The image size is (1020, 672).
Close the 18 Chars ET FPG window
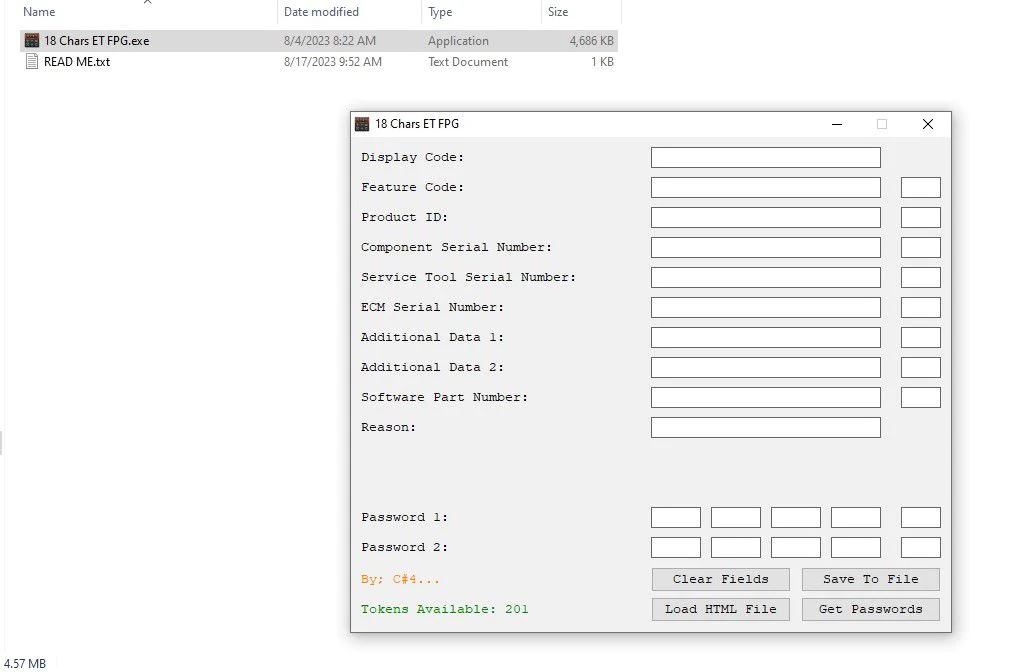pyautogui.click(x=927, y=124)
